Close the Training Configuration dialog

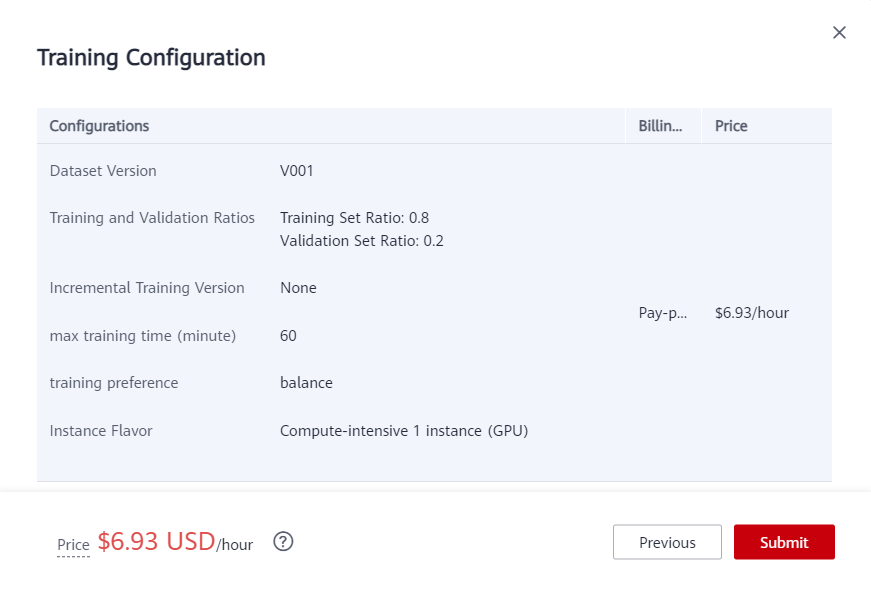(x=839, y=33)
